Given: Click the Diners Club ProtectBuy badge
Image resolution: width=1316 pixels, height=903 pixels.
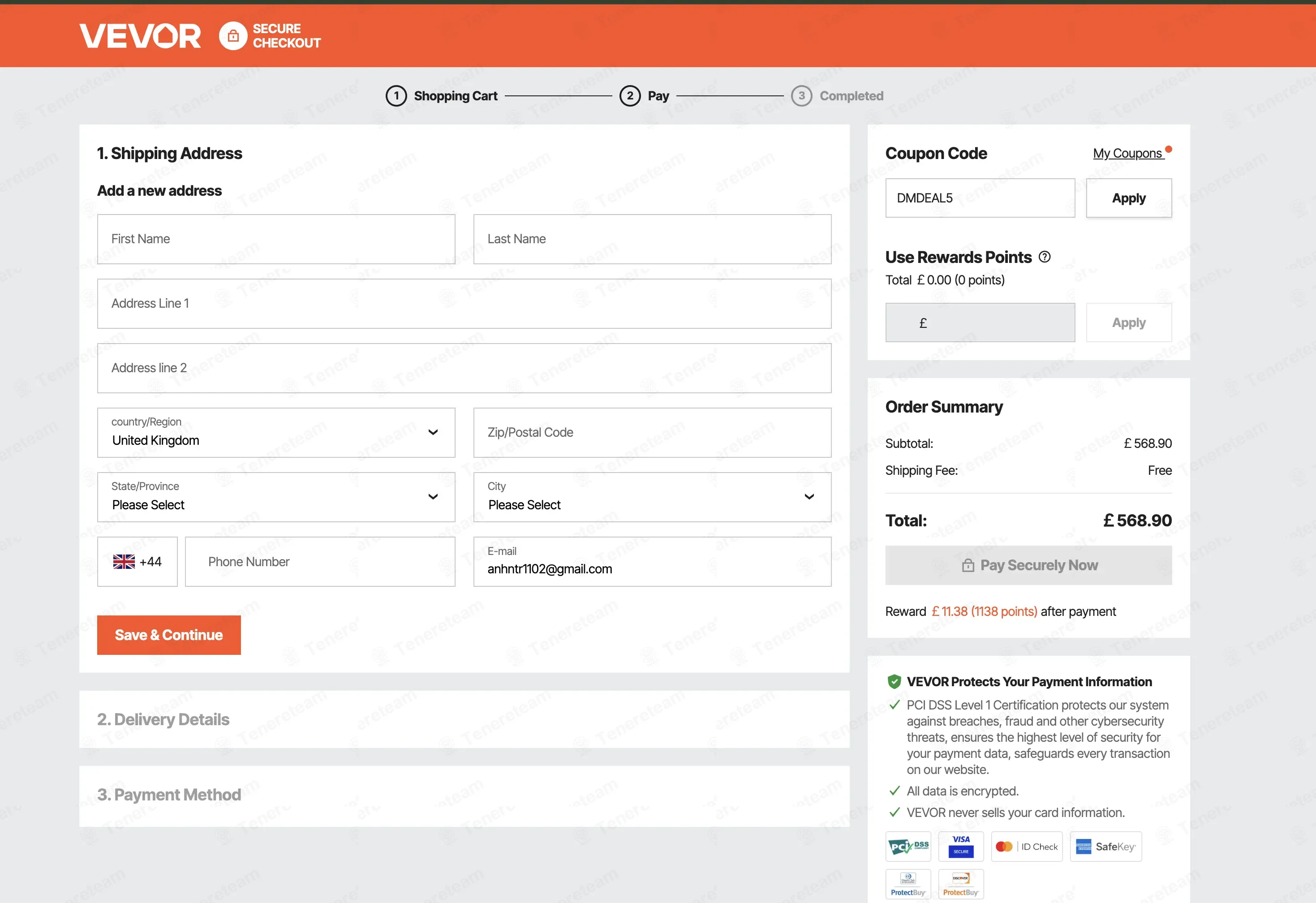Looking at the screenshot, I should (x=908, y=884).
